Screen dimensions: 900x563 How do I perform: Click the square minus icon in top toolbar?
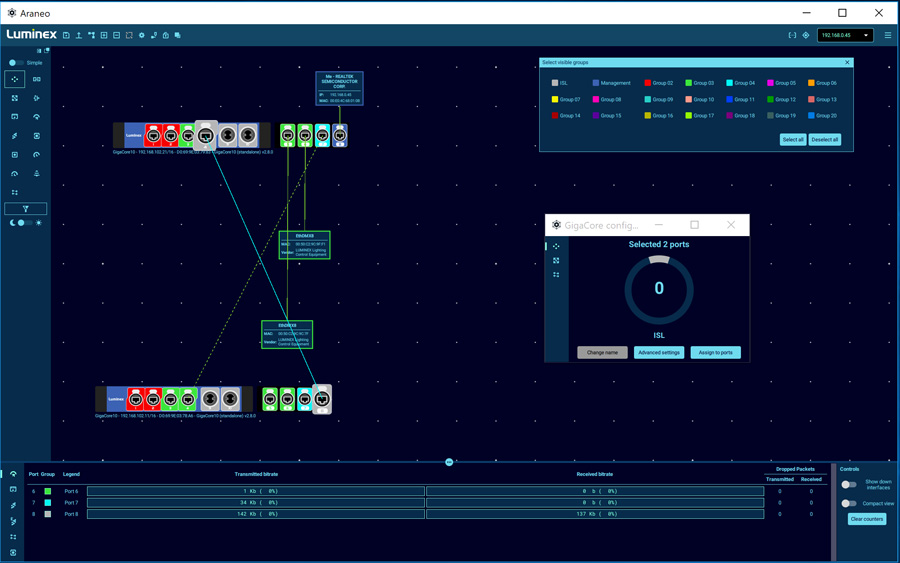tap(117, 36)
